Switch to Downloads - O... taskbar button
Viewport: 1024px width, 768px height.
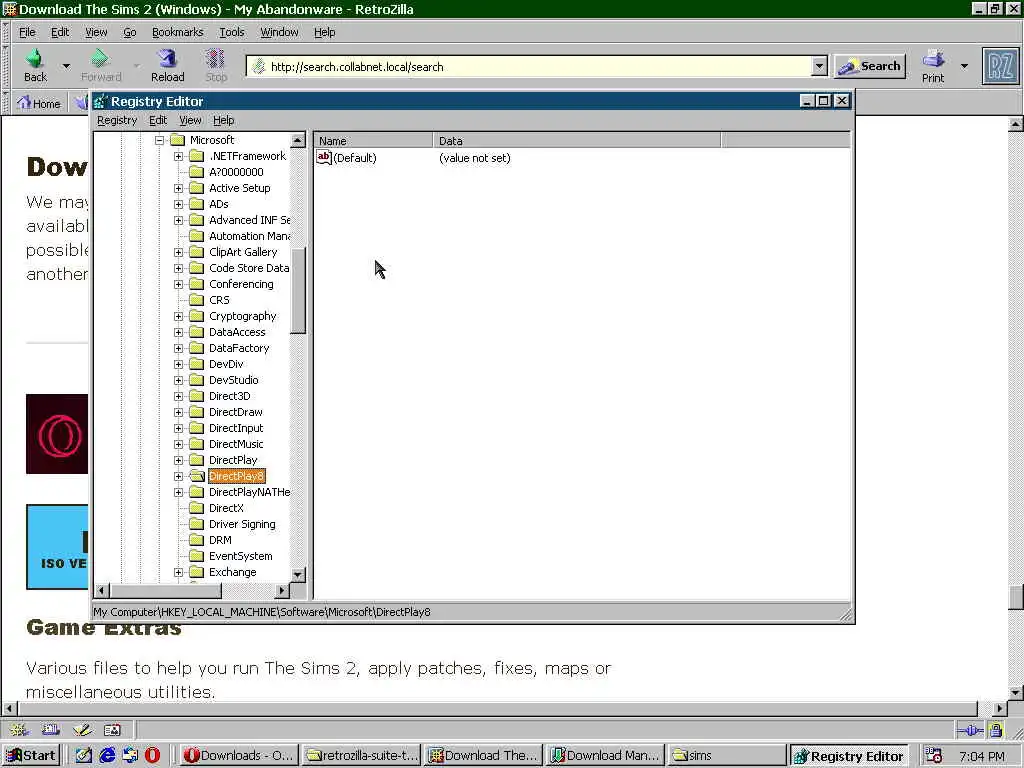pos(240,756)
